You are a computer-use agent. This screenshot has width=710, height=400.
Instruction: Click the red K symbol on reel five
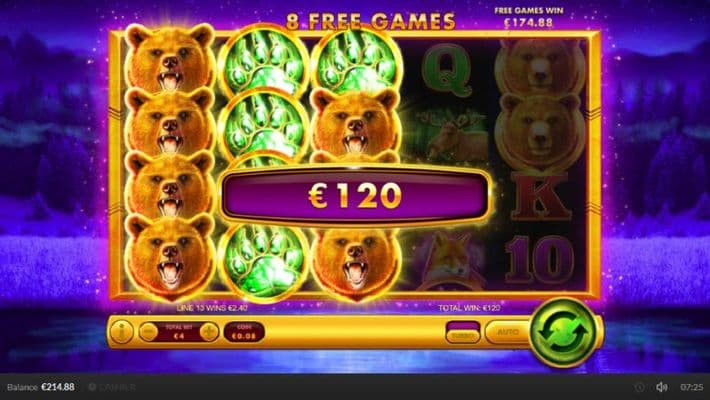(x=541, y=196)
